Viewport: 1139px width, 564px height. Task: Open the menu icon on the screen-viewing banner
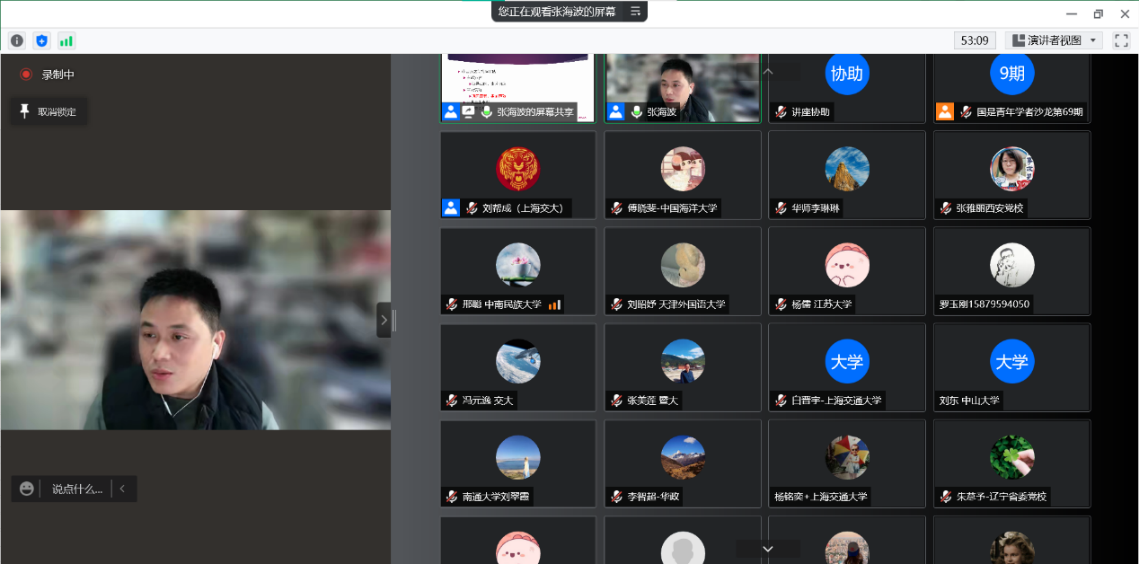tap(636, 11)
